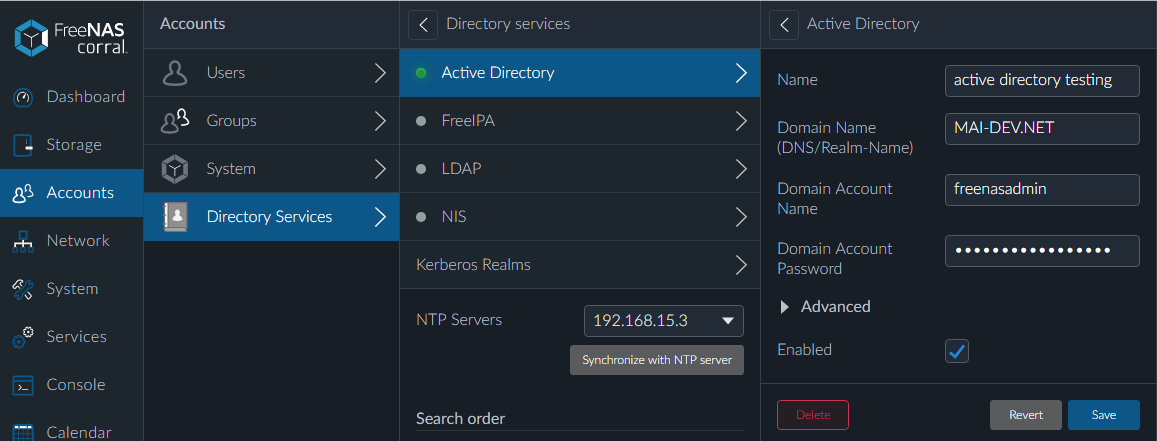Click the chevron on Kerberos Realms row
The width and height of the screenshot is (1157, 441).
[742, 265]
